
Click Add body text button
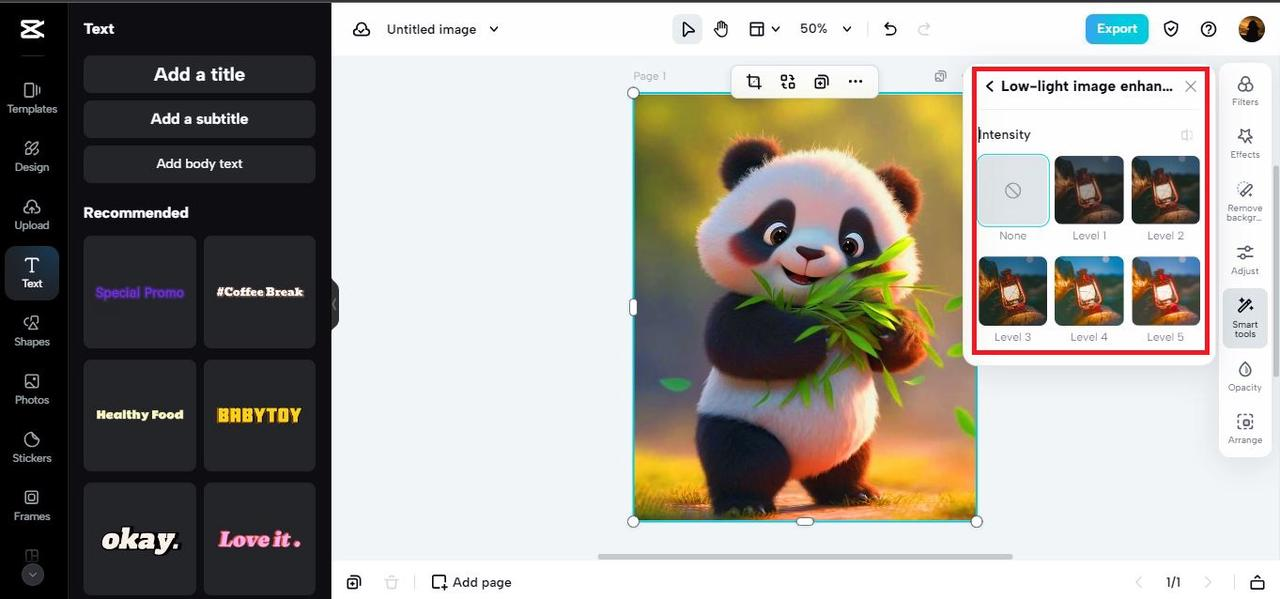point(199,164)
